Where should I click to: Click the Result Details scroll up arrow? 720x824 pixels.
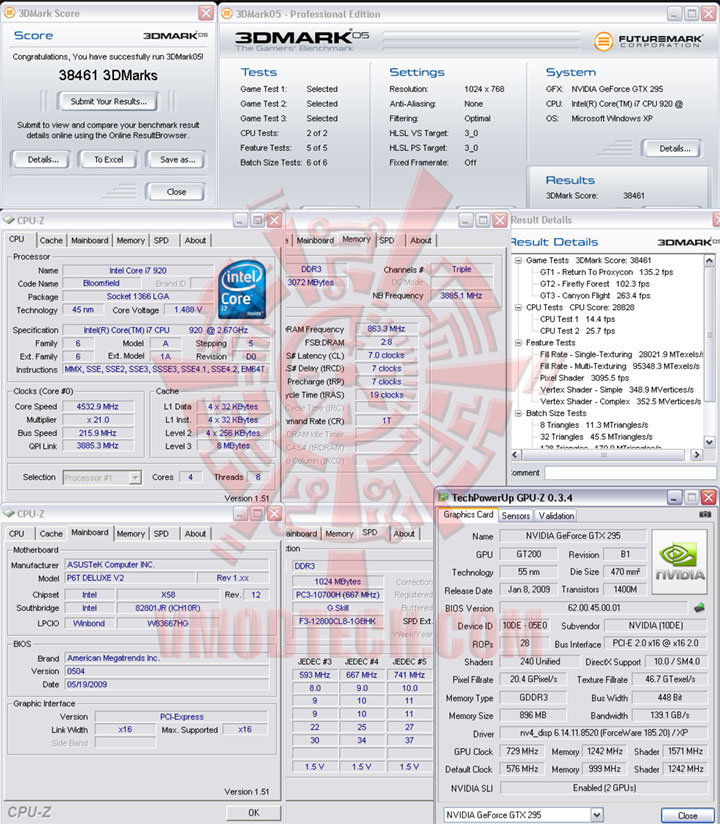pos(709,260)
